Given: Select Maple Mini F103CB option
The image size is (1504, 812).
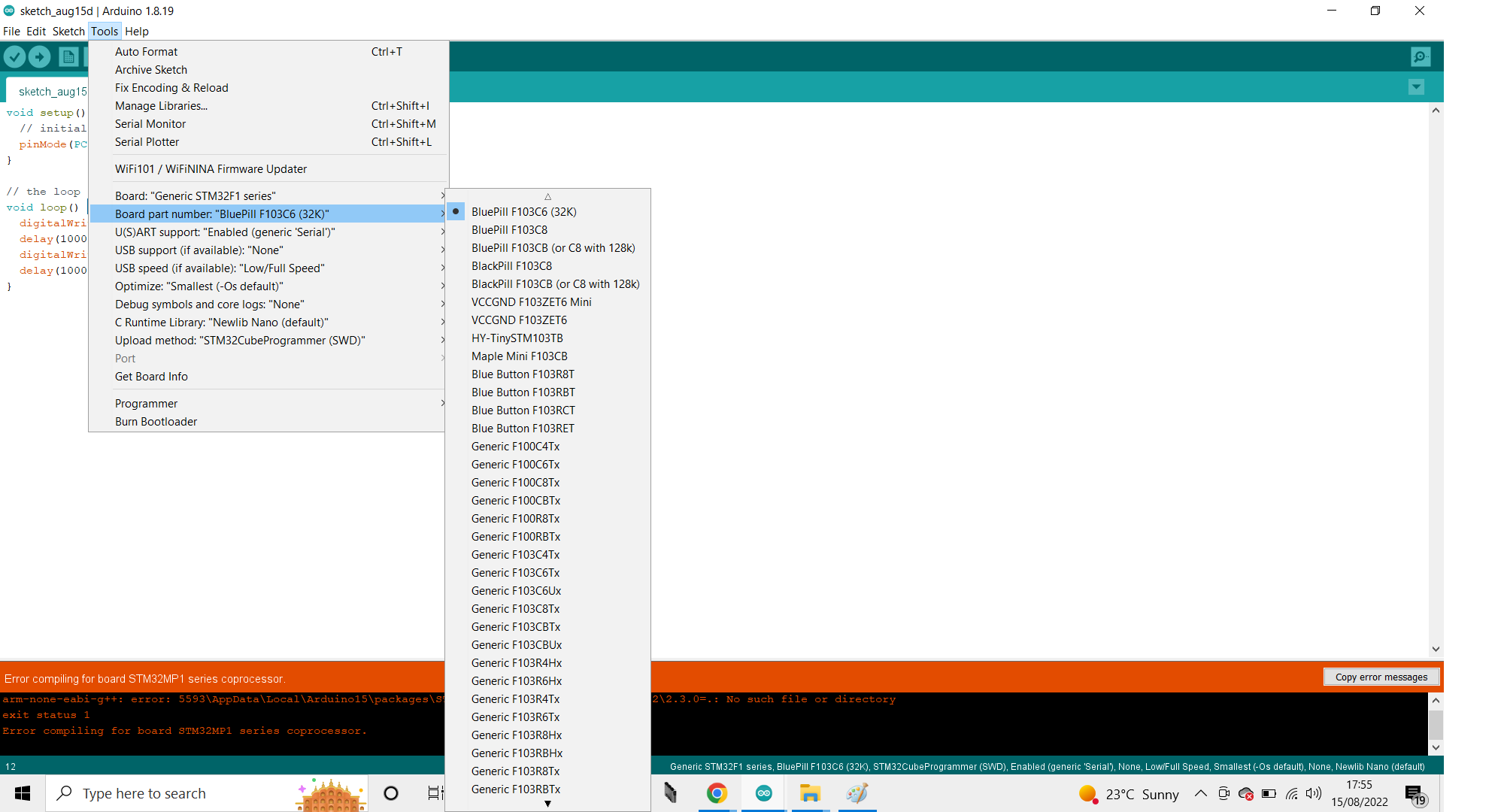Looking at the screenshot, I should [x=547, y=356].
